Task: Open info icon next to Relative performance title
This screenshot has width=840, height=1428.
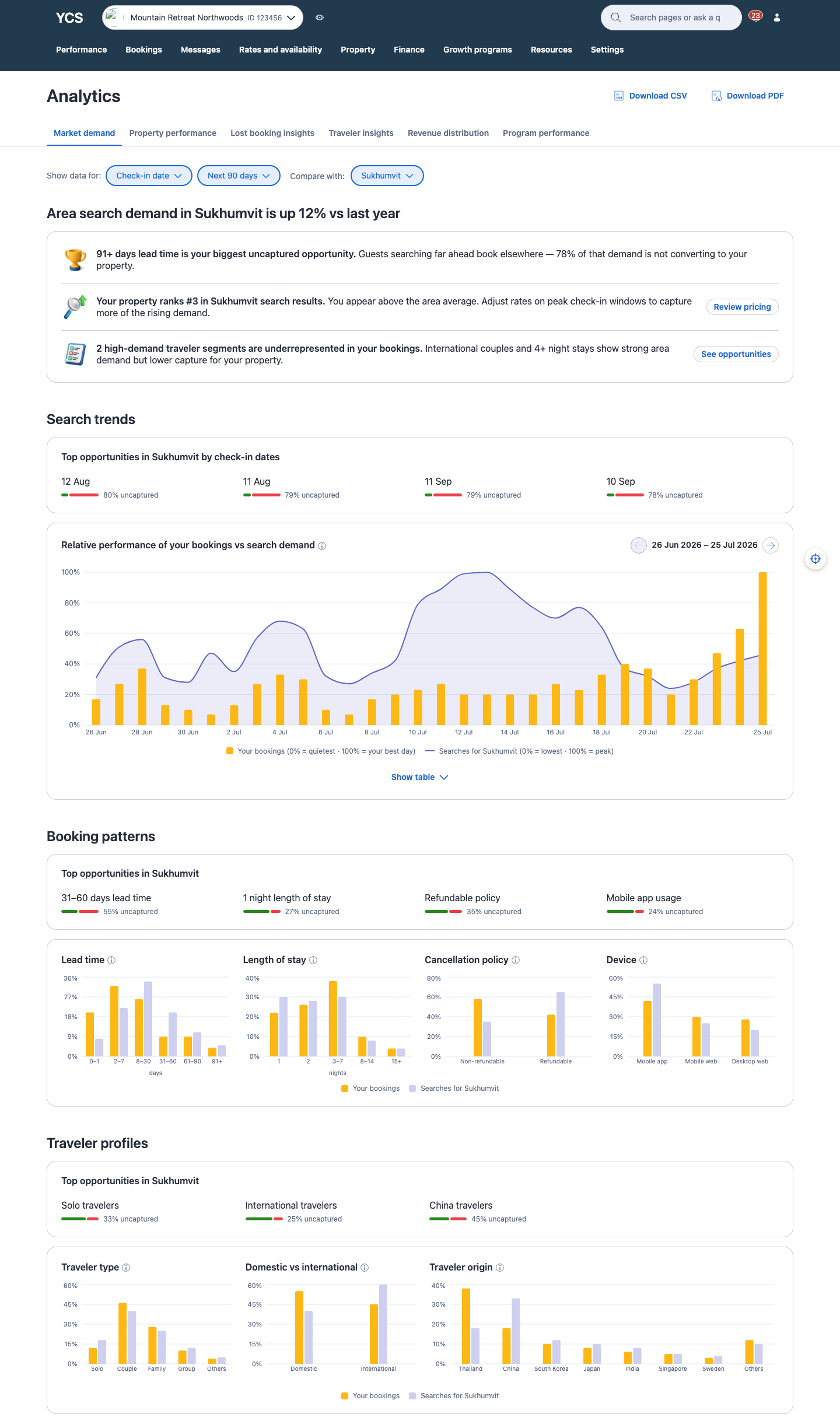Action: [322, 545]
